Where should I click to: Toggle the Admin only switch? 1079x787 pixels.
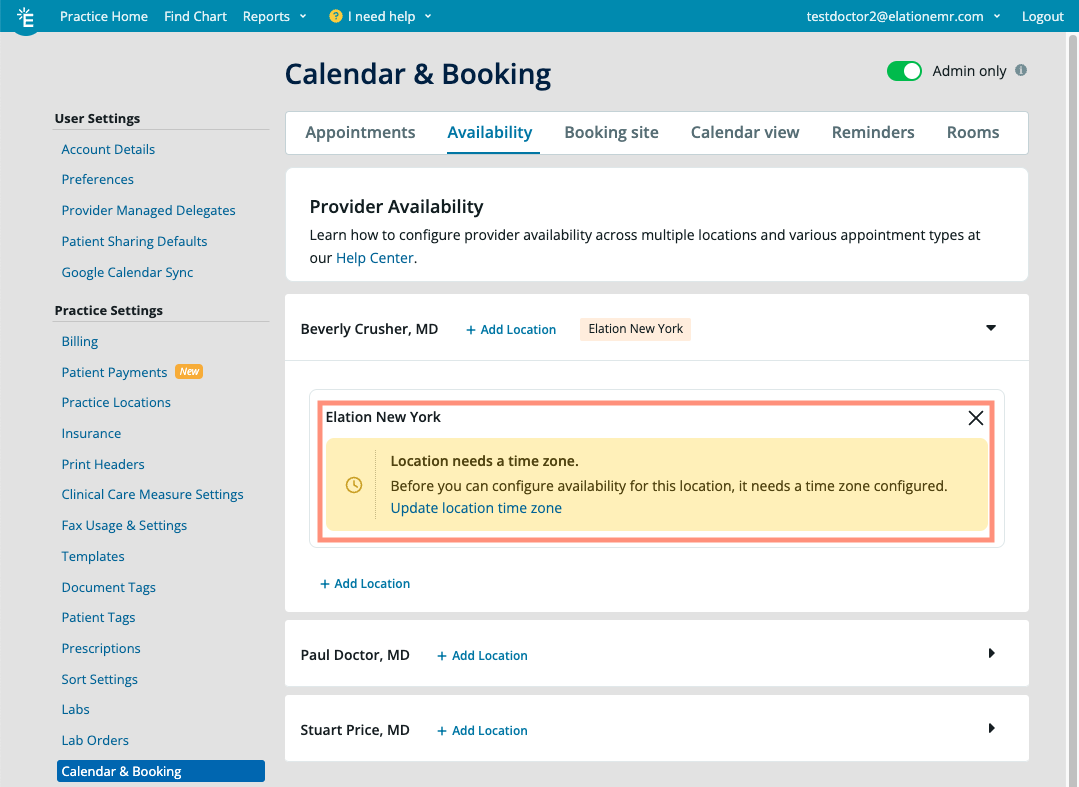click(x=904, y=71)
